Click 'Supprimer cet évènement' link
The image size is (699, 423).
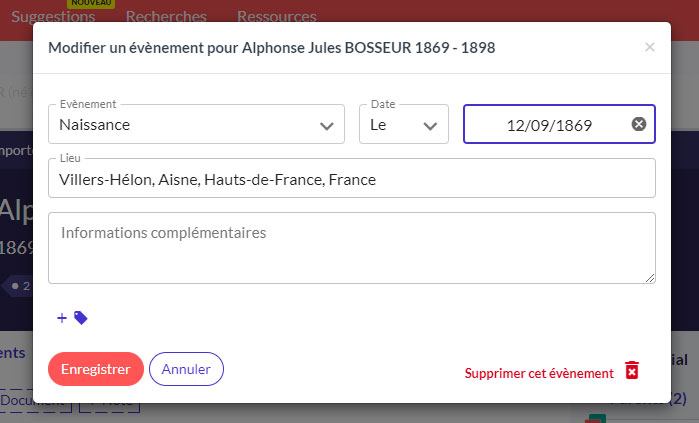[539, 373]
